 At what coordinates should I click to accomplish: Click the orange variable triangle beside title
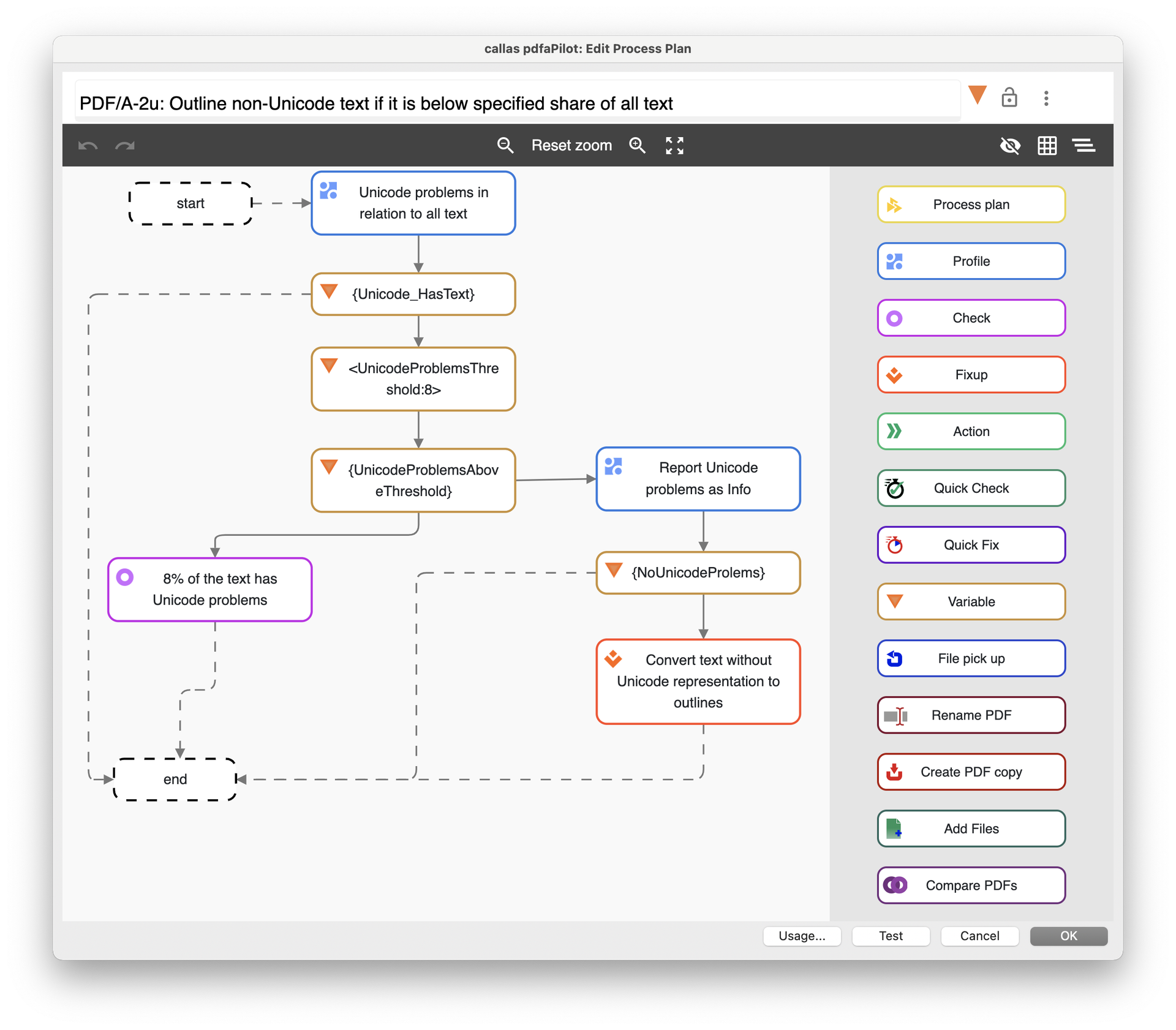coord(978,95)
